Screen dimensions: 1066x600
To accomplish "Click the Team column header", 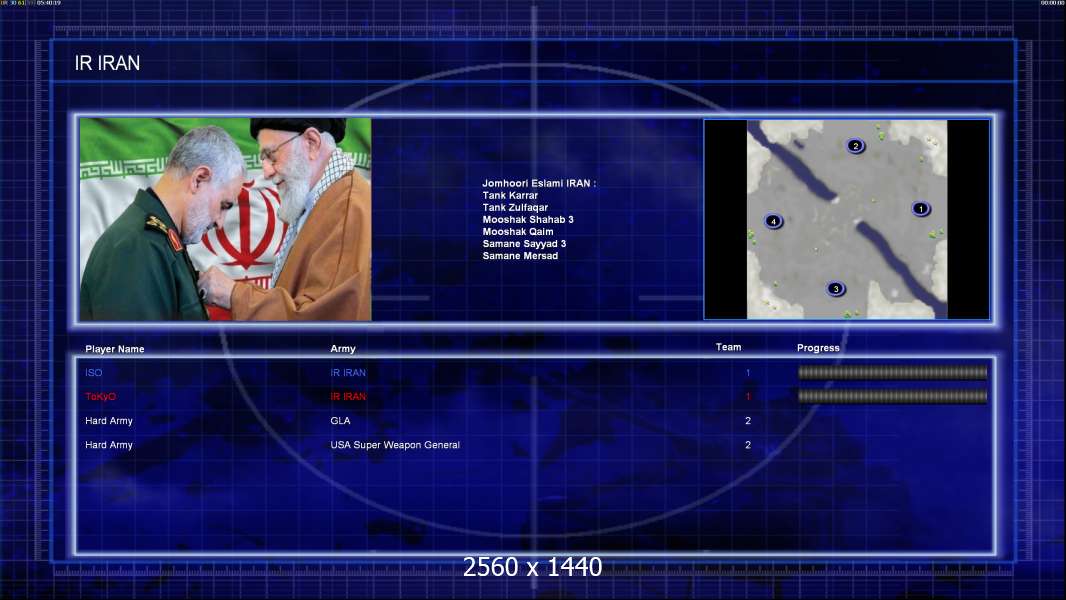I will coord(728,347).
